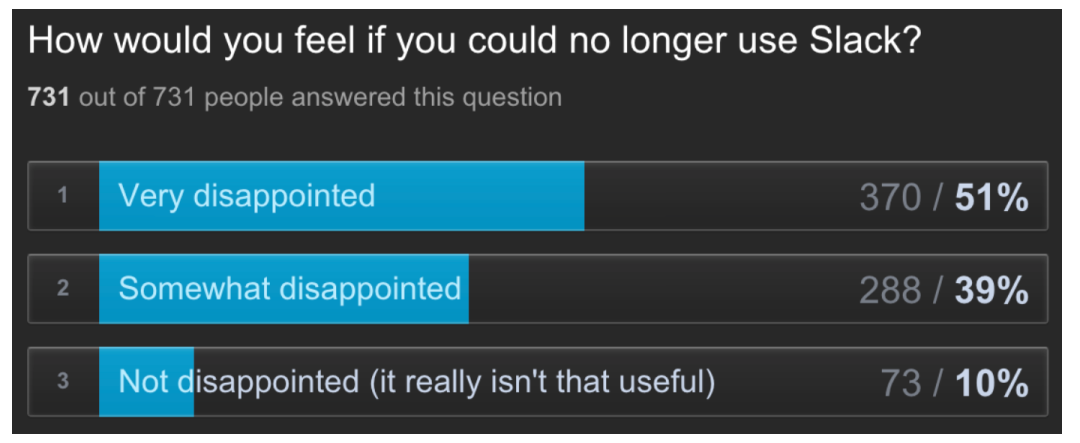Click the bold 10% percentage

(x=991, y=384)
